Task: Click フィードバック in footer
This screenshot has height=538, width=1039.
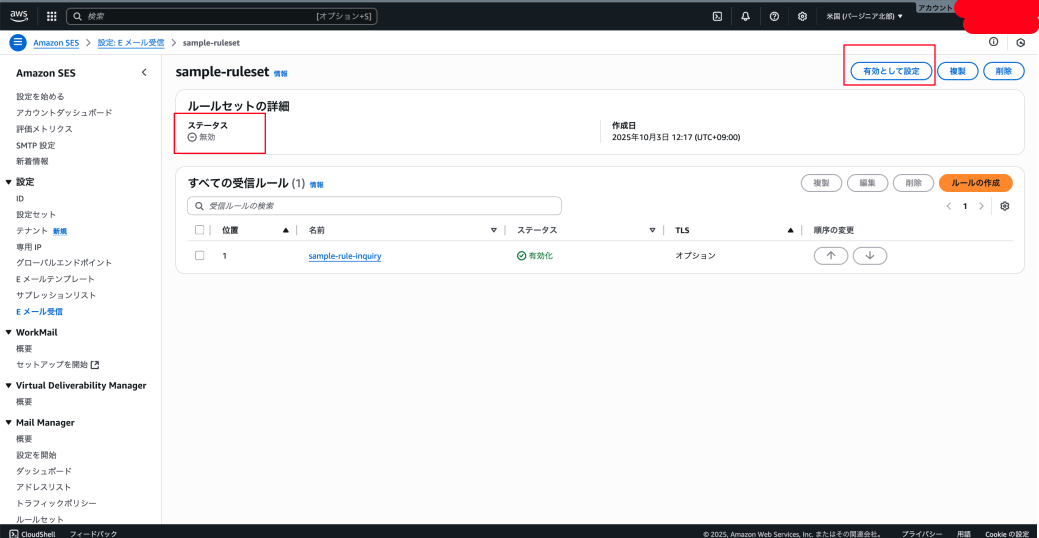Action: click(x=93, y=533)
